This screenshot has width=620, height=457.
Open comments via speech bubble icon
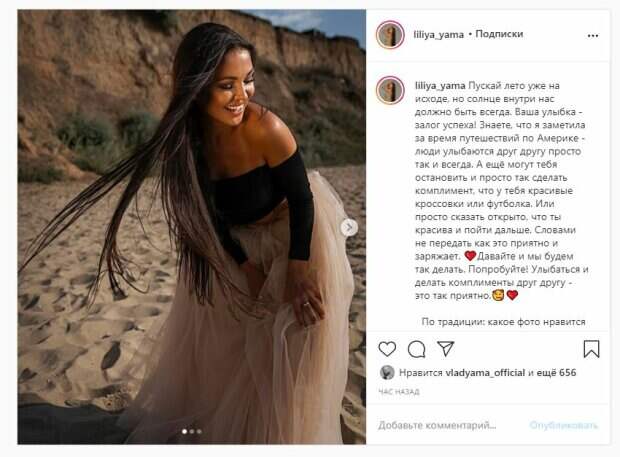416,349
